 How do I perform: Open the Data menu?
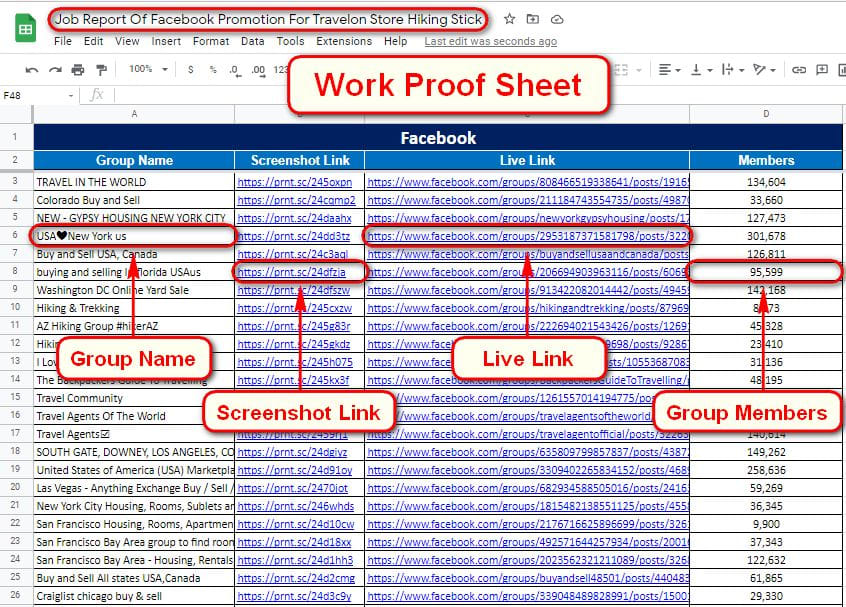253,41
